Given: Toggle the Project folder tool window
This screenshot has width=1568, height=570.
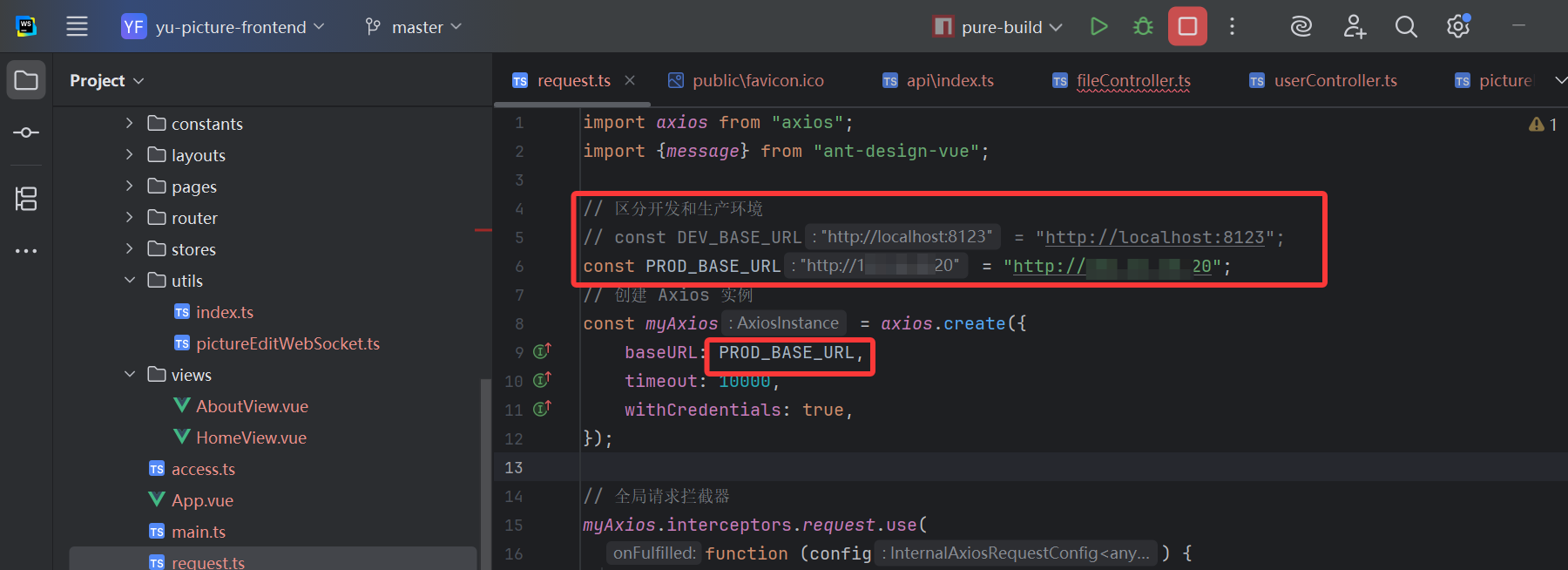Looking at the screenshot, I should pyautogui.click(x=26, y=81).
